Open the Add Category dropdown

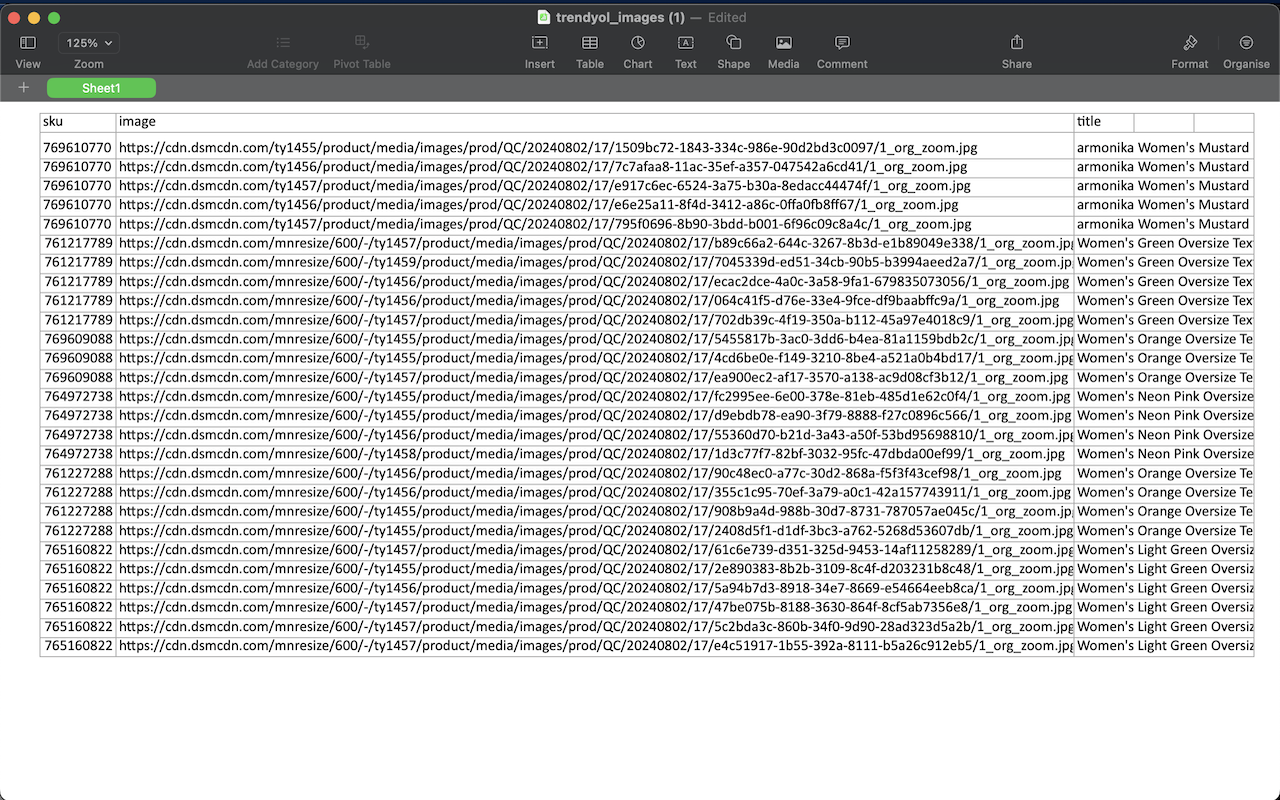282,44
